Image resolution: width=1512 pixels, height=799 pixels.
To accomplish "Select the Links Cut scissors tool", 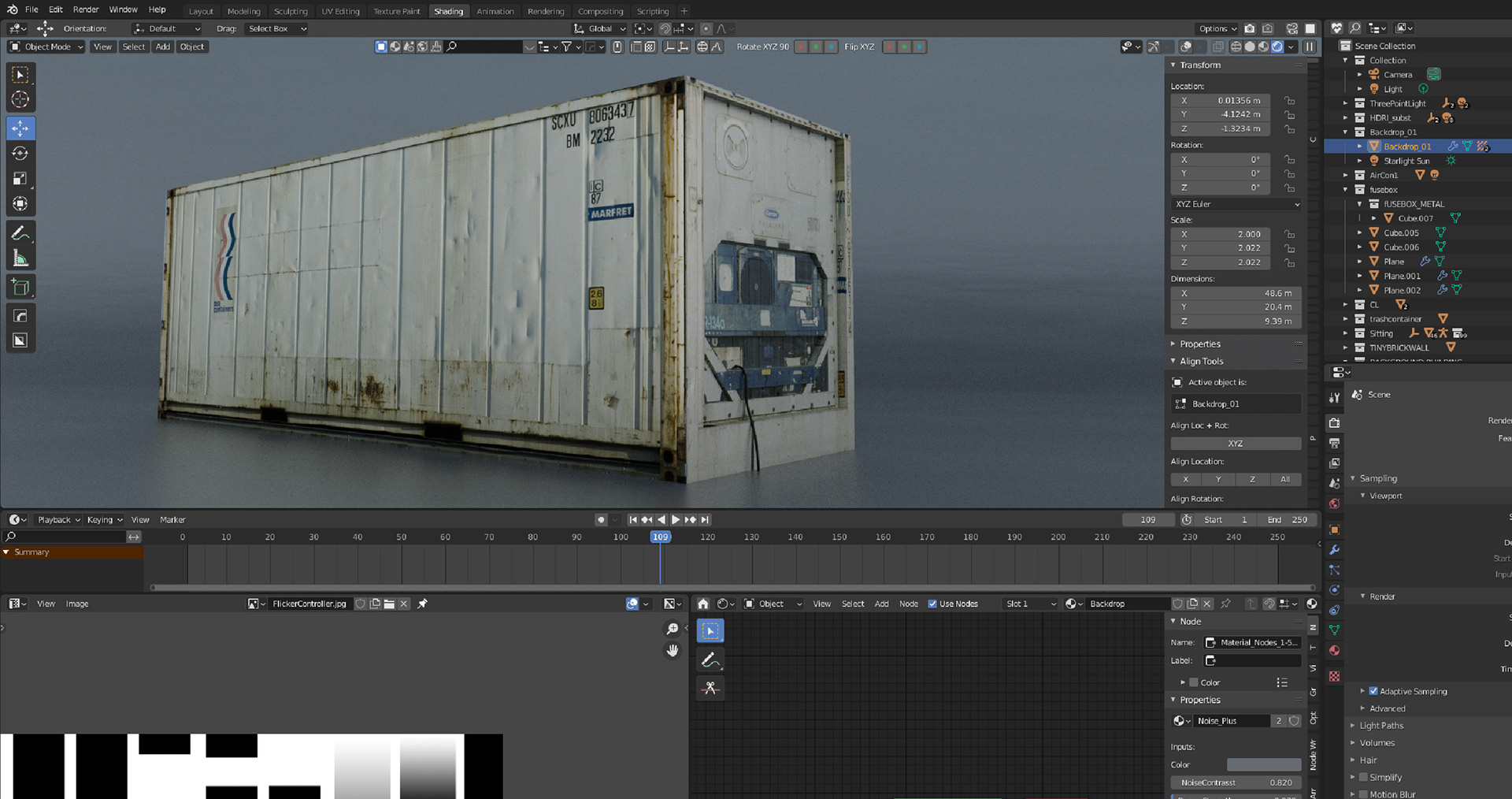I will (x=710, y=688).
